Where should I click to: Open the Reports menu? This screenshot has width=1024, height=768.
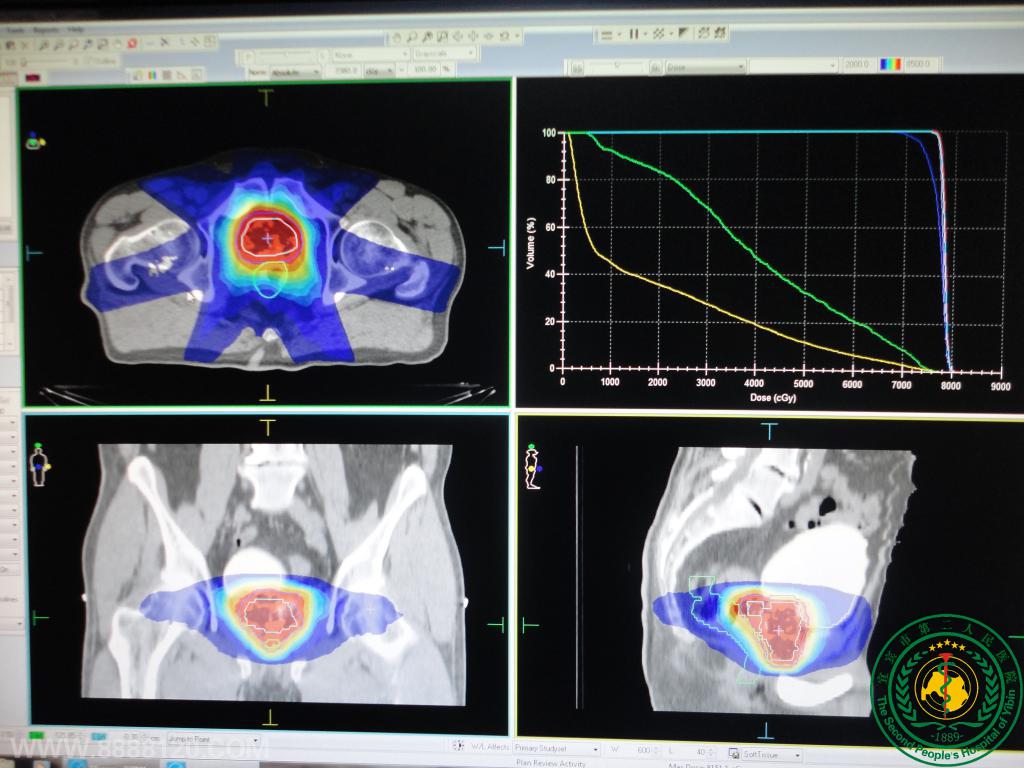(46, 29)
